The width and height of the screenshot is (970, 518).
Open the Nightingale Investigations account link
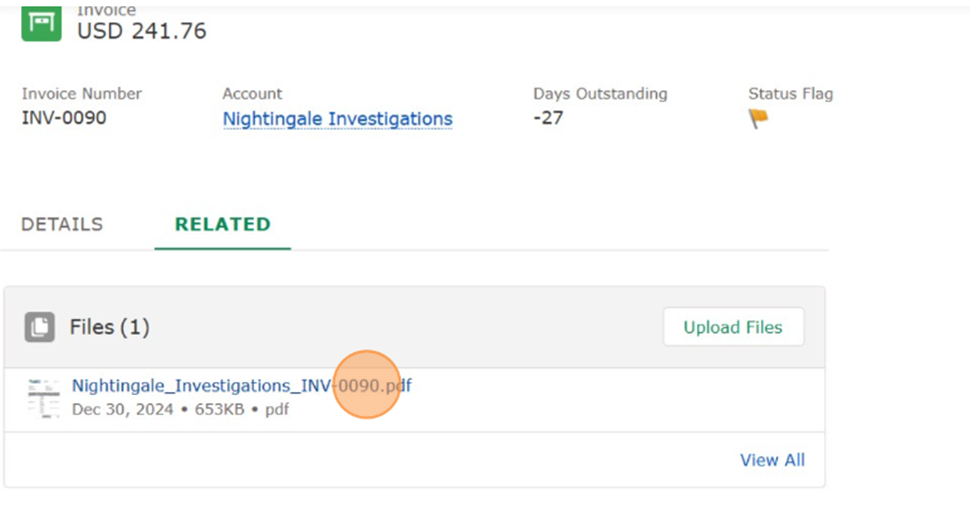tap(337, 119)
